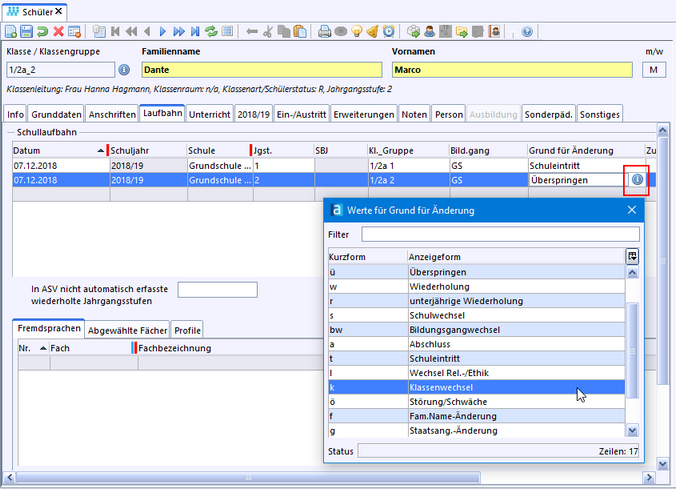676x489 pixels.
Task: Click the Filter input field
Action: [500, 234]
